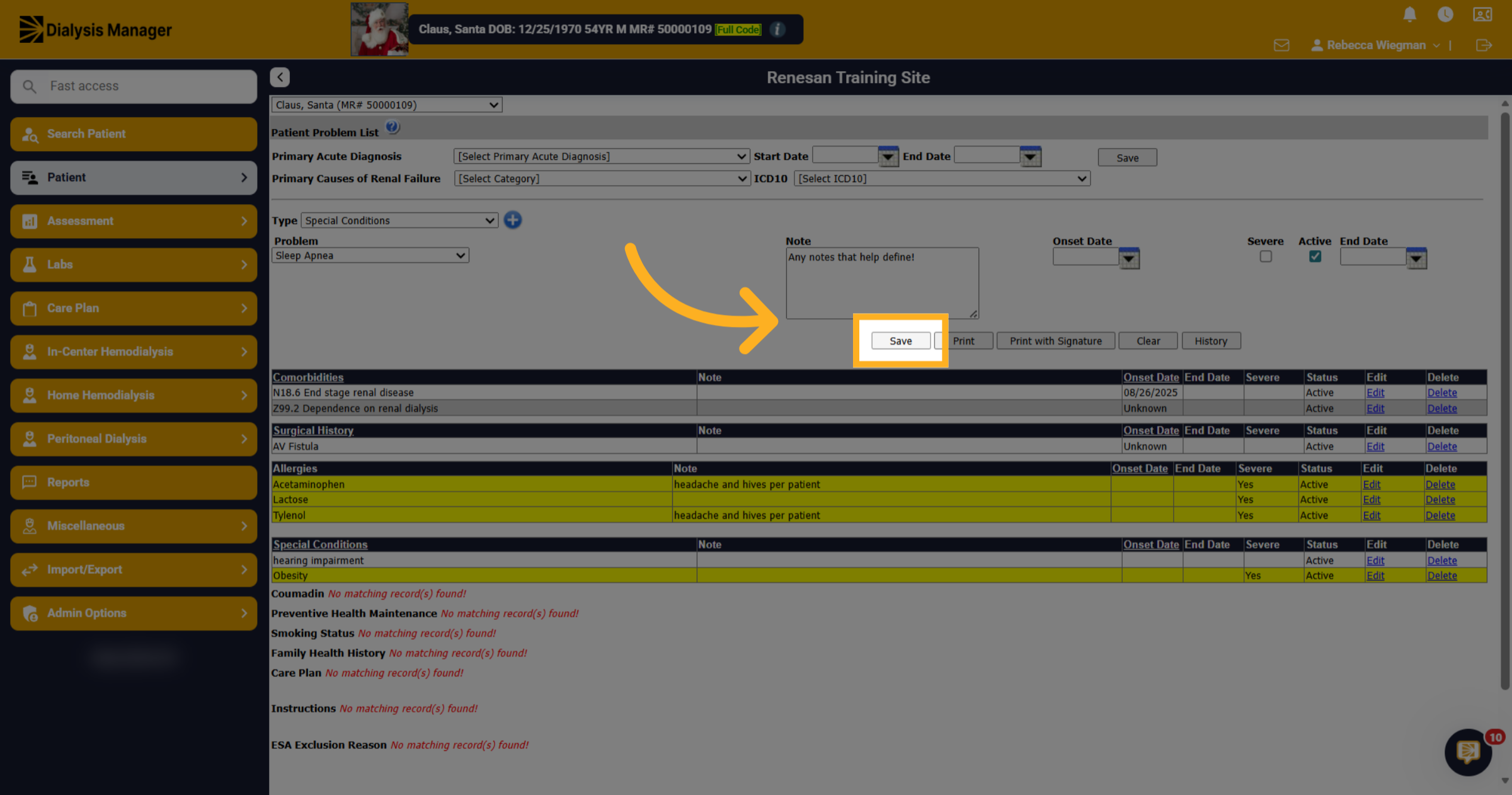This screenshot has width=1512, height=795.
Task: Toggle the Severe checkbox
Action: [1266, 256]
